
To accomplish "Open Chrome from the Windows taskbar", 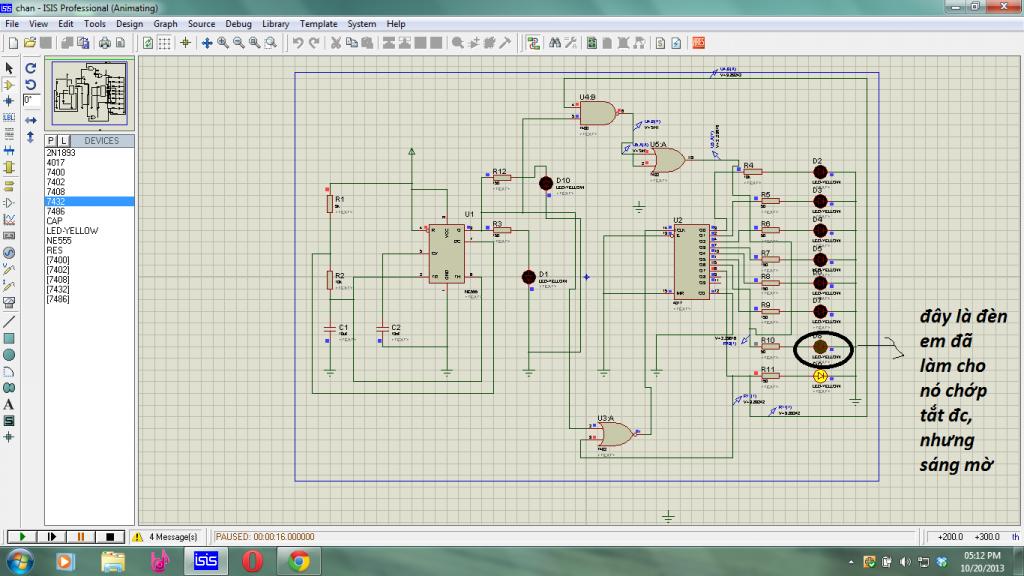I will click(299, 561).
